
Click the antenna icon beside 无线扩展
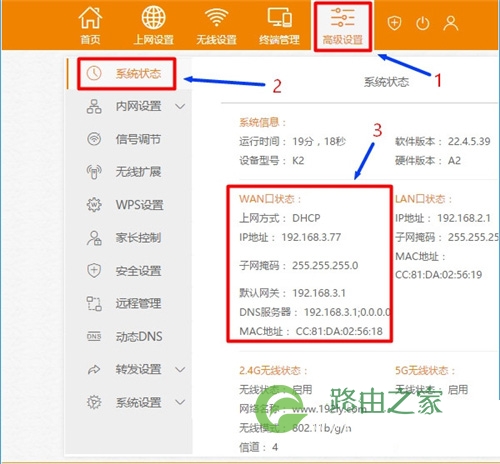point(94,172)
